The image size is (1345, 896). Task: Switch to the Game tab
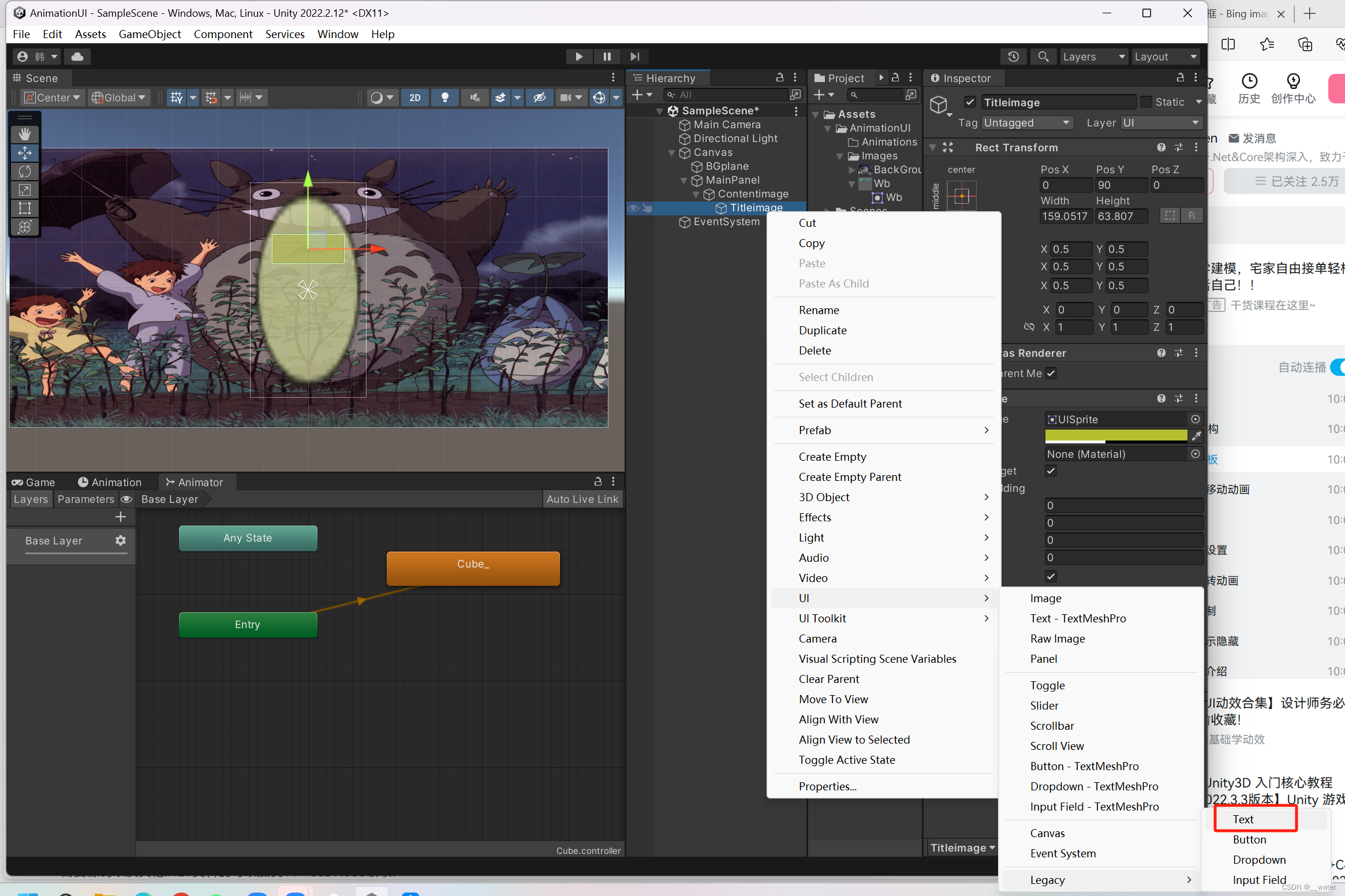point(33,482)
